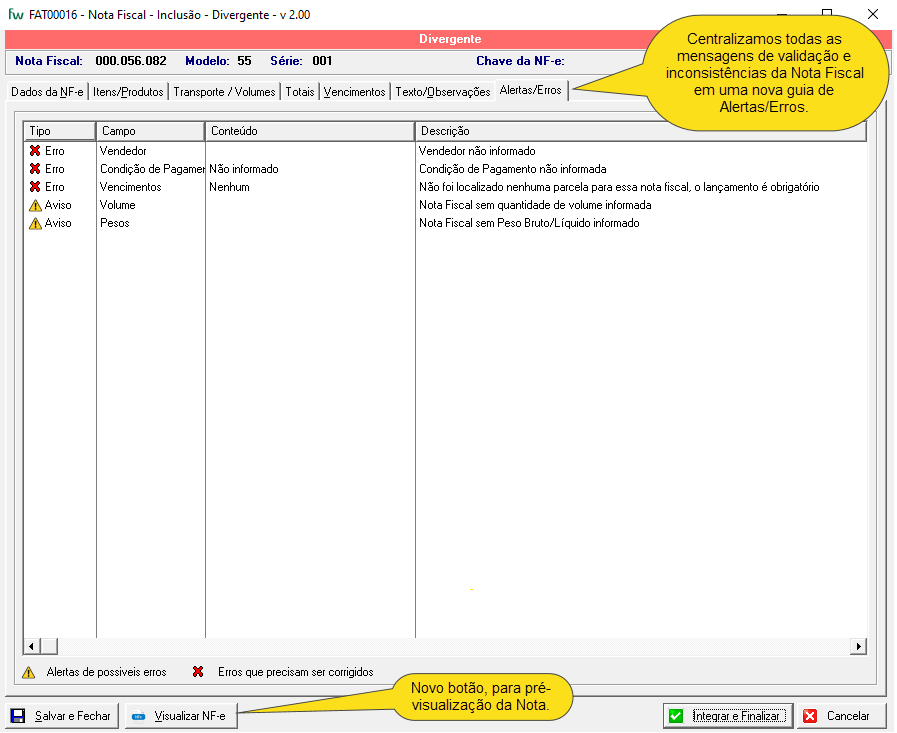Click the Salvar e Fechar button
This screenshot has width=897, height=733.
point(62,716)
